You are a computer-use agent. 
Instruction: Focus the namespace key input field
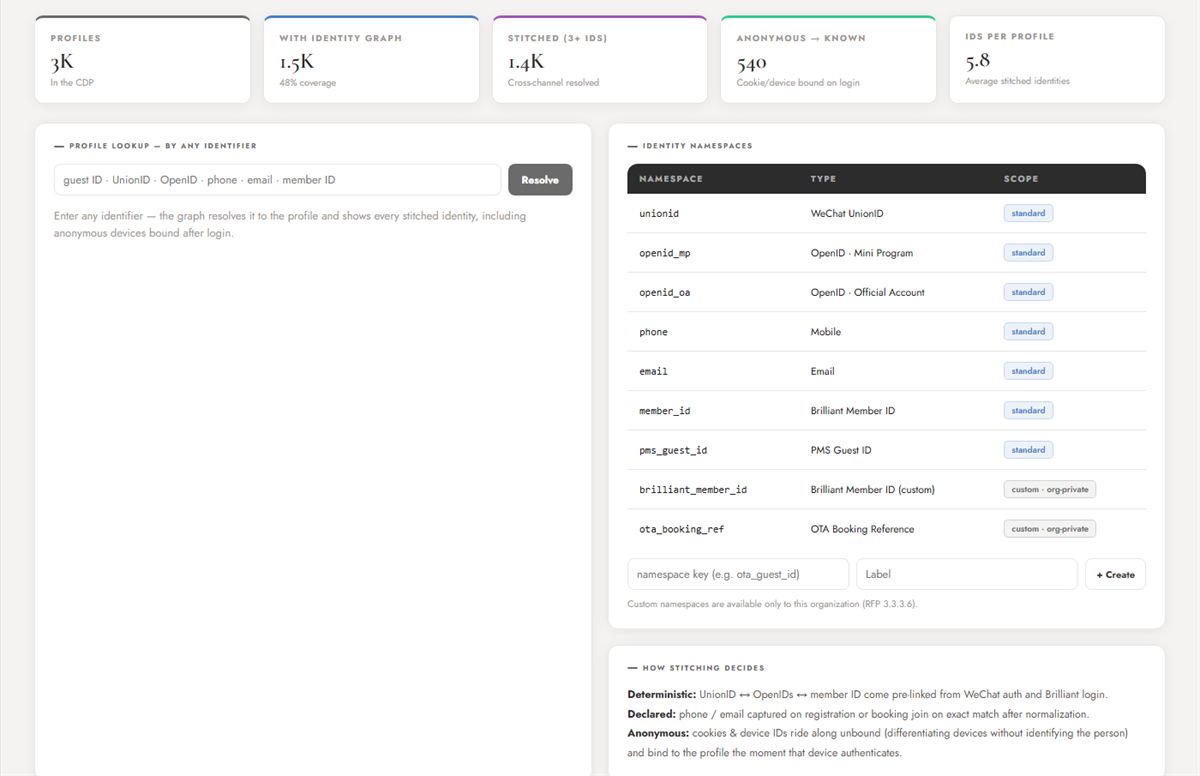(738, 574)
